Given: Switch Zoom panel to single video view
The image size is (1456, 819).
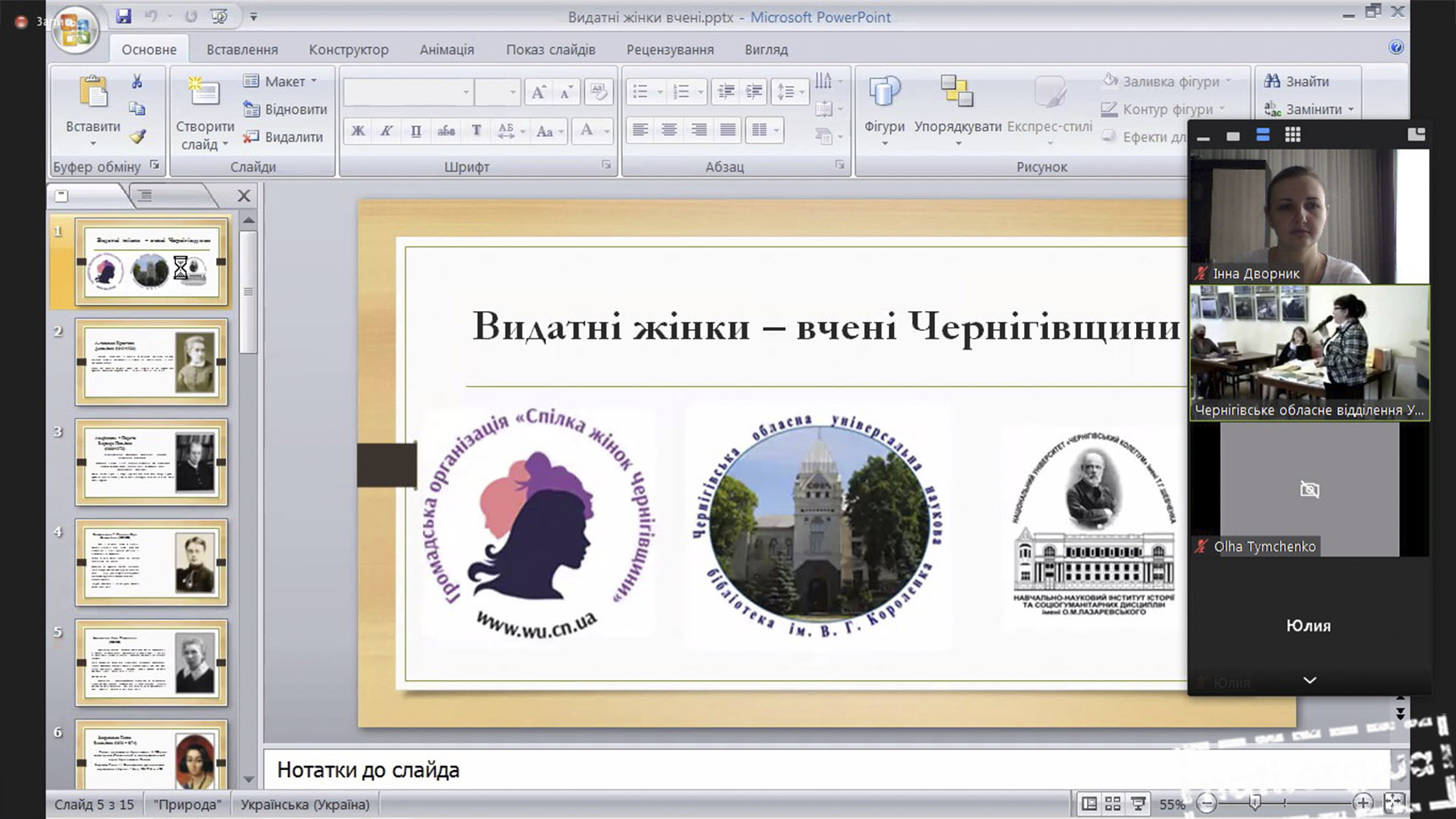Looking at the screenshot, I should (1233, 136).
